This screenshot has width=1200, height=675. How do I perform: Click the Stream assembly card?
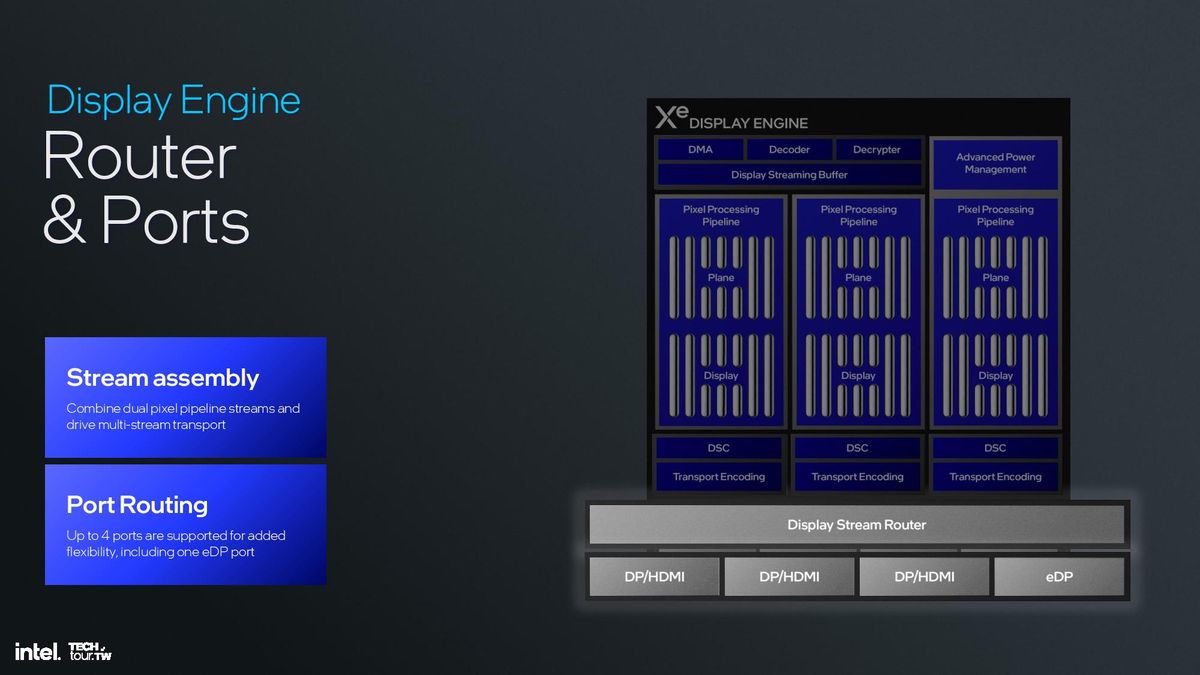(186, 397)
